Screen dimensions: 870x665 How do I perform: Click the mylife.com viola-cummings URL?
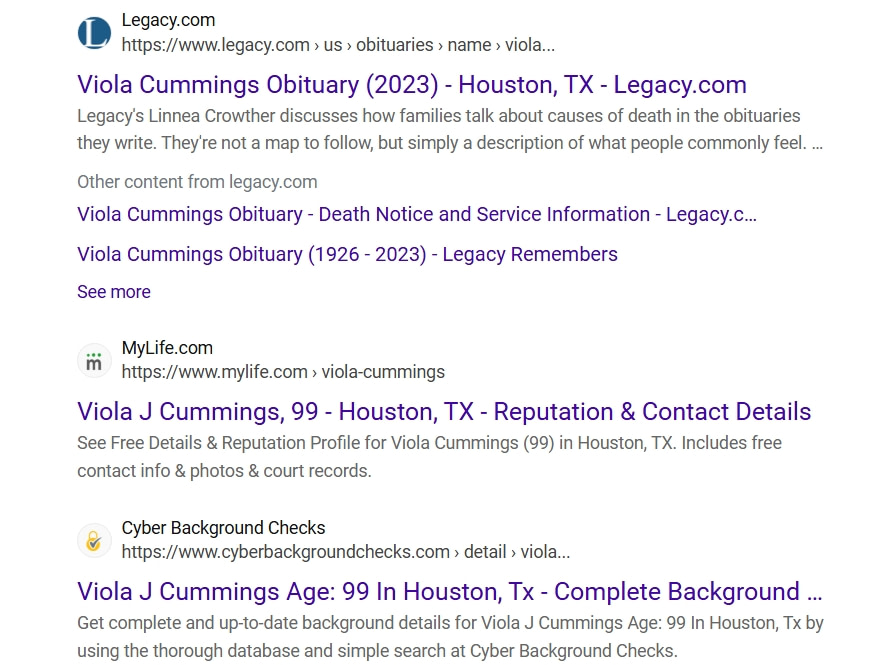[x=283, y=372]
